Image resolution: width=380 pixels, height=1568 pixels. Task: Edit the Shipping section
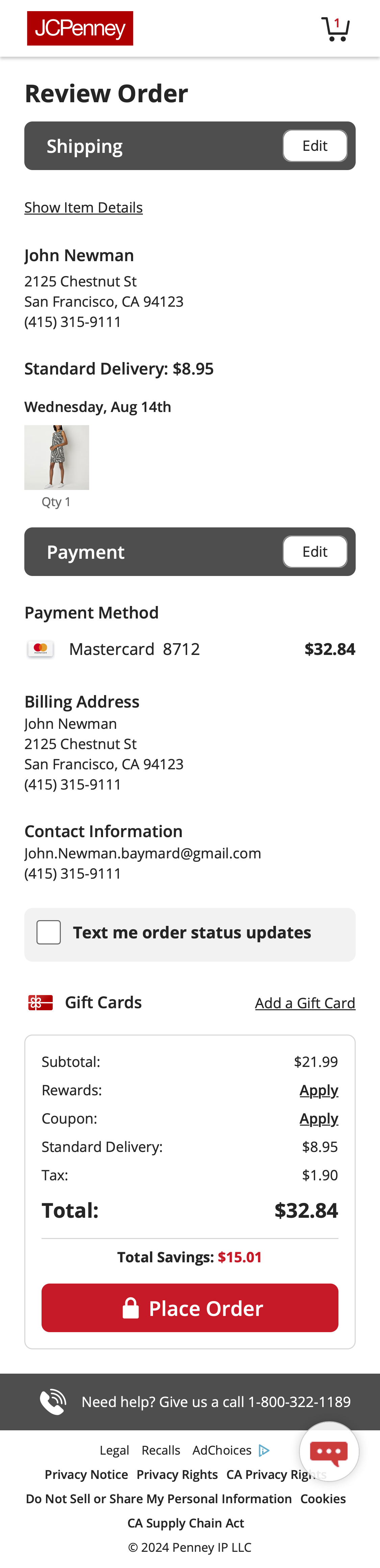pos(315,145)
